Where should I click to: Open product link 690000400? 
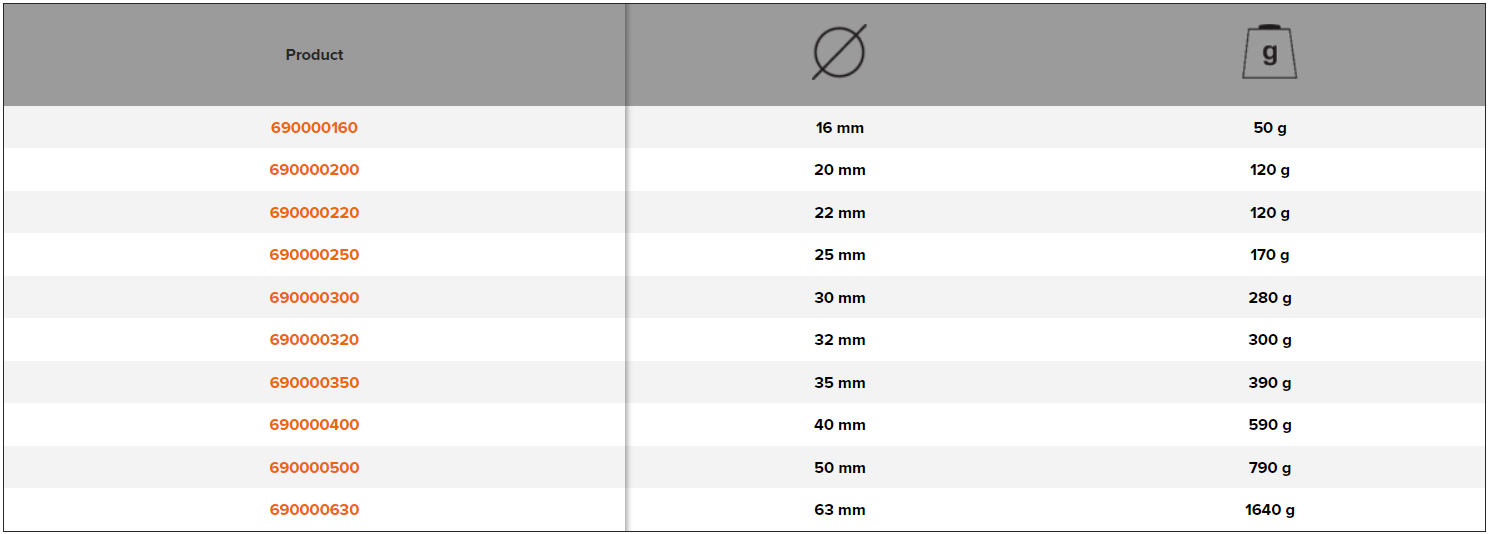tap(314, 425)
